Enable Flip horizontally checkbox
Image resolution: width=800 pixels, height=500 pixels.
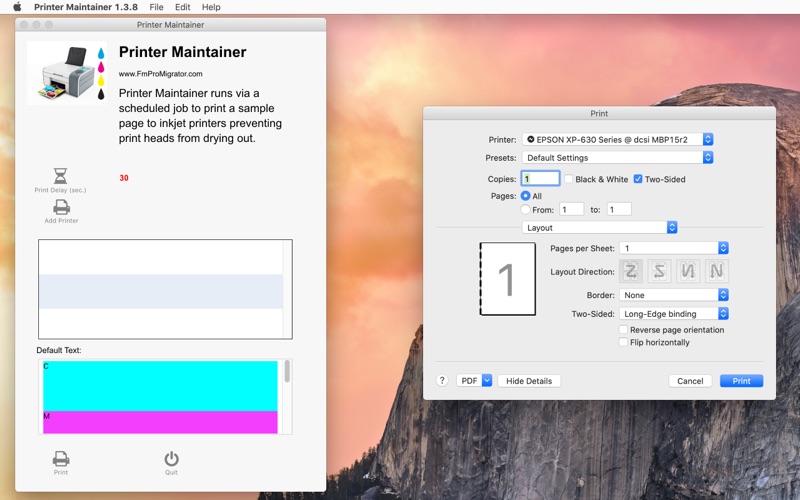[x=623, y=342]
